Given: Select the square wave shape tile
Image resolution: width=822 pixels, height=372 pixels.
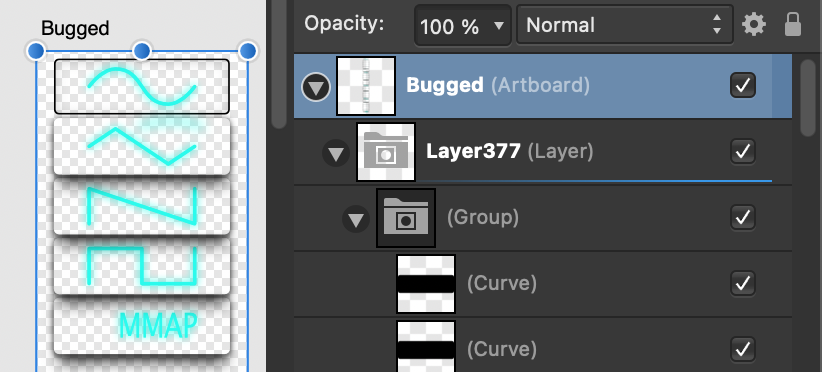Looking at the screenshot, I should coord(142,266).
